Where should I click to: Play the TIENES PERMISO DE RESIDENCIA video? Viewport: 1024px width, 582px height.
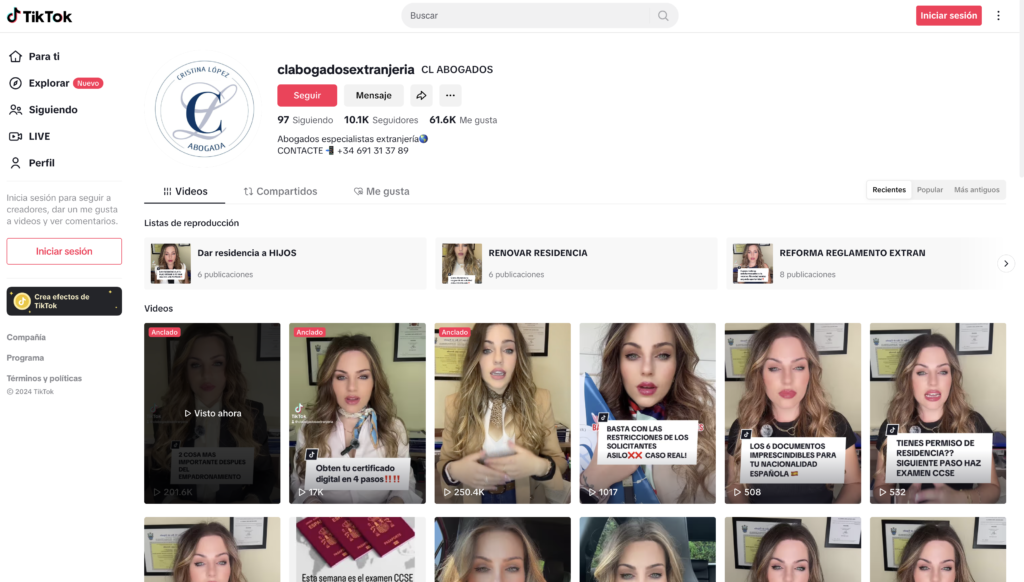click(938, 413)
